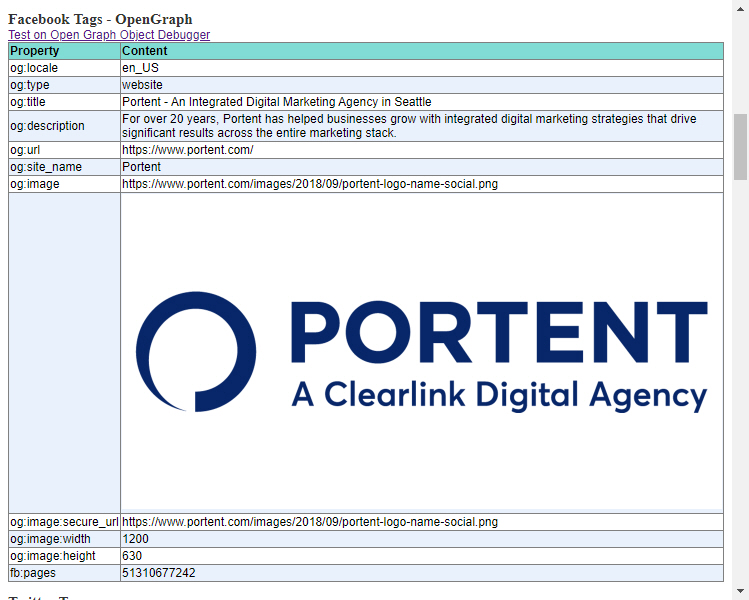
Task: Click the og:site_name property cell
Action: coord(64,167)
